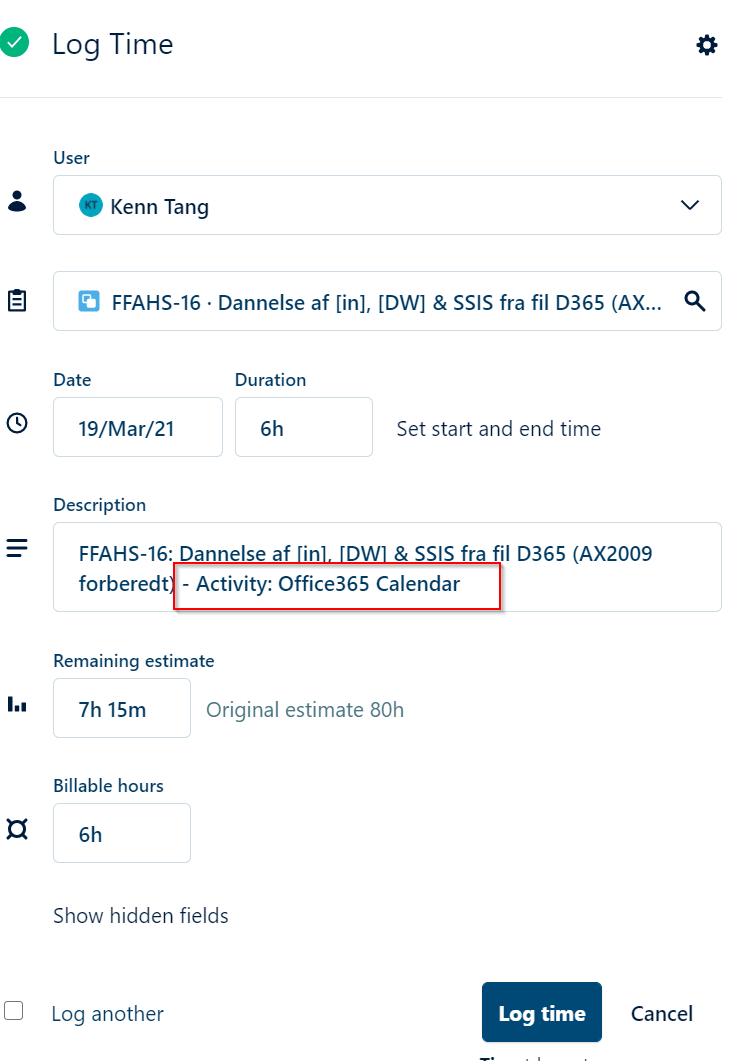Click the billable hours icon
Viewport: 738px width, 1061px height.
point(17,829)
